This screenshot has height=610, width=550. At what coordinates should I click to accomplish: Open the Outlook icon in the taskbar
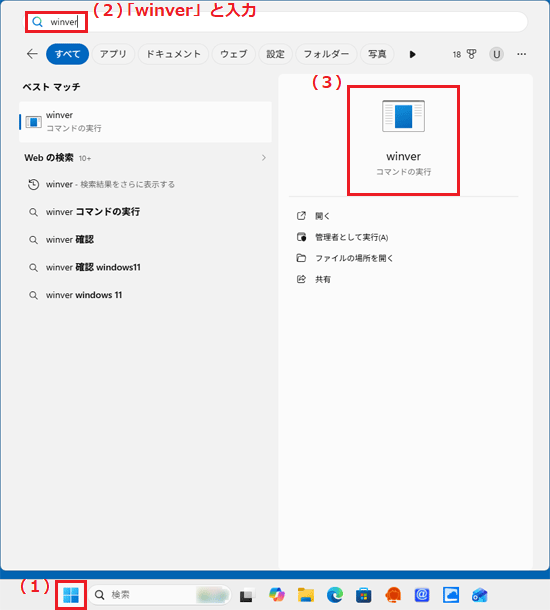click(480, 595)
